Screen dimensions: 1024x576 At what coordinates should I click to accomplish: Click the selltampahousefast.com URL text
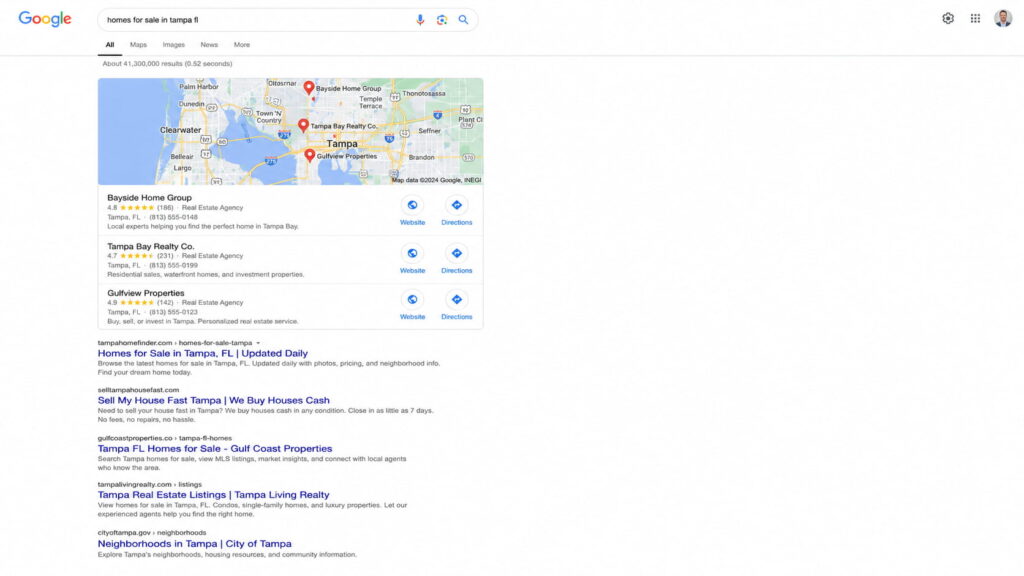(138, 390)
